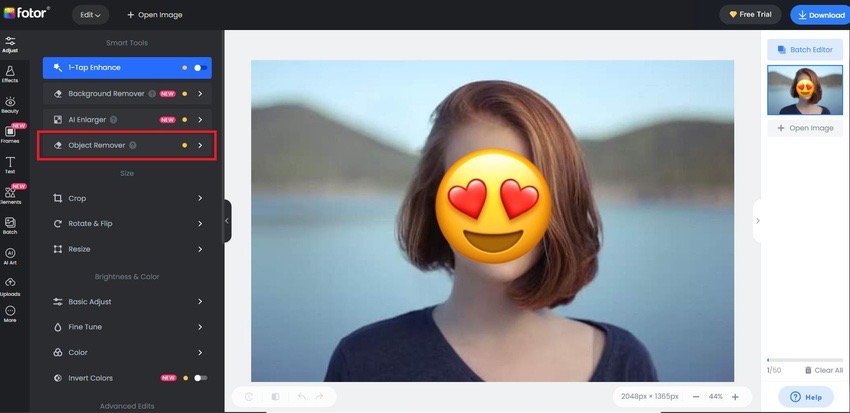Image resolution: width=850 pixels, height=413 pixels.
Task: Open the Effects sidebar tab
Action: point(10,75)
